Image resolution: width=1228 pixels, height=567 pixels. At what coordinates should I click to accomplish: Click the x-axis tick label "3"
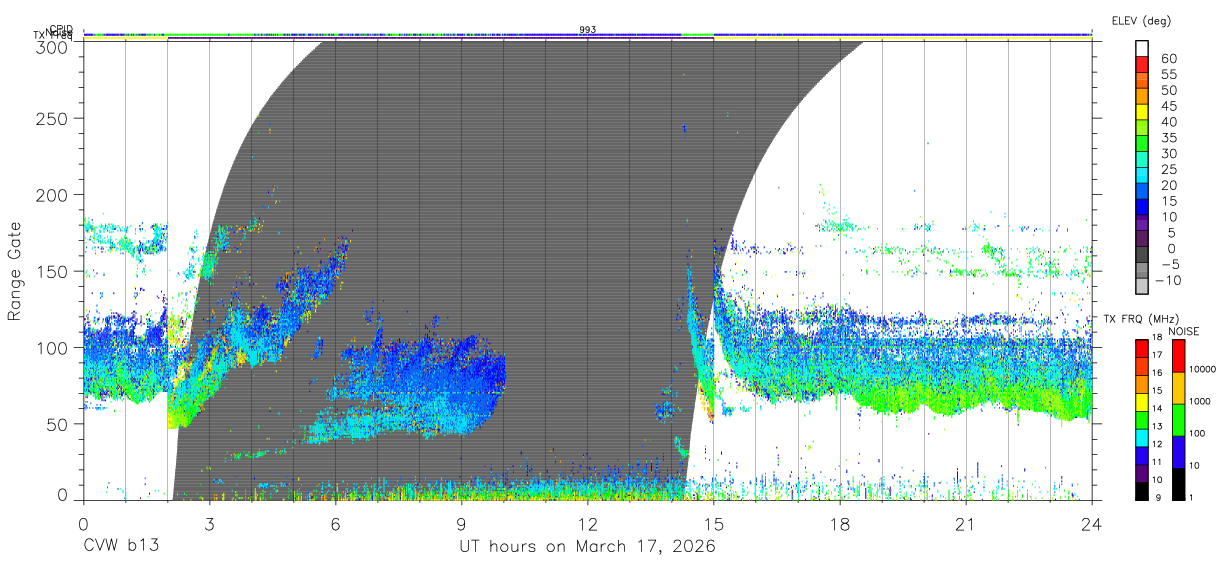pos(209,524)
